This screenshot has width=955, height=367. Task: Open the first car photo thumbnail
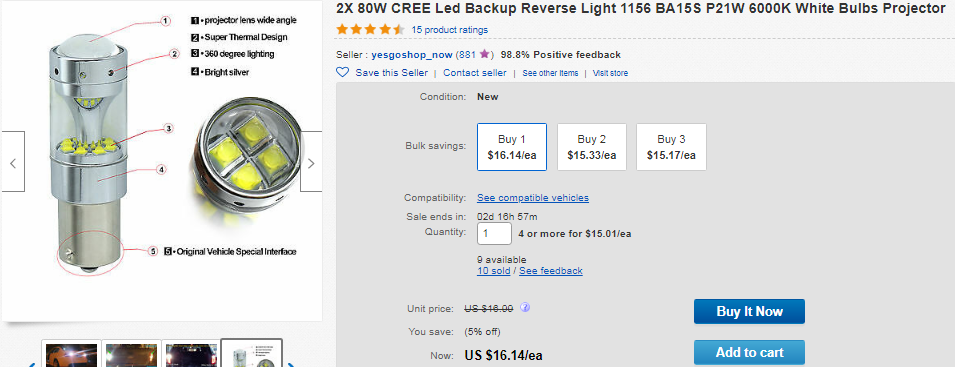[71, 355]
